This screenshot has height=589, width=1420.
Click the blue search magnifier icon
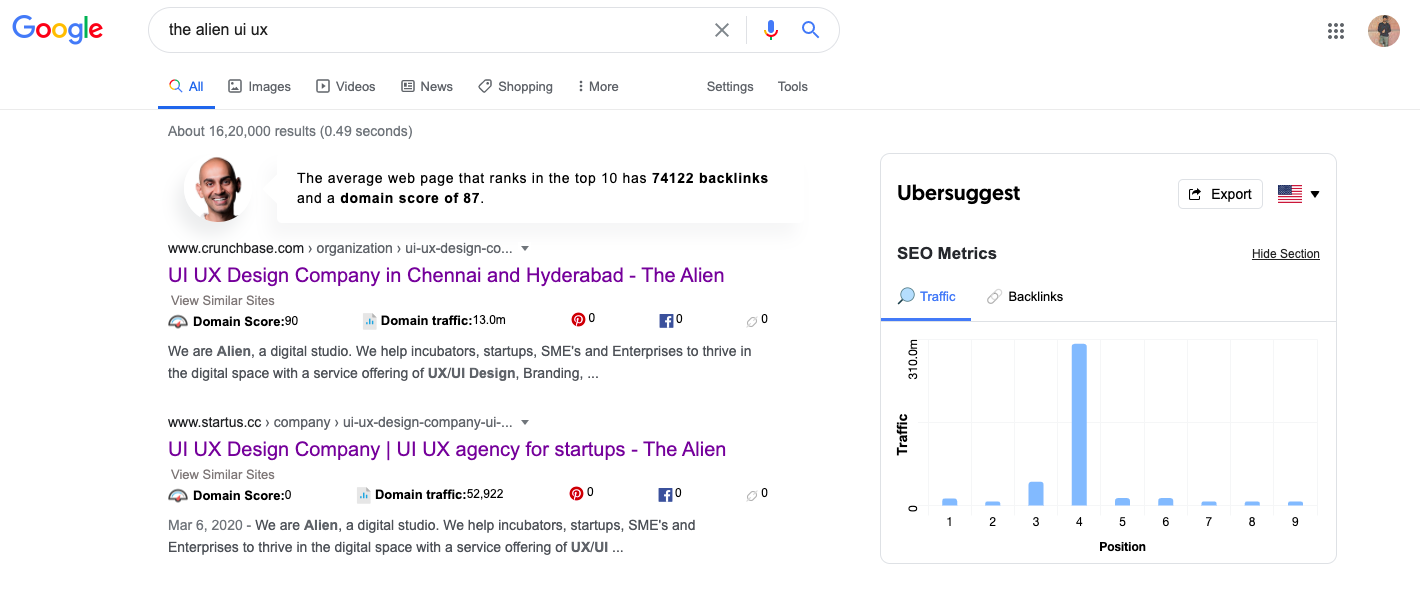click(810, 29)
